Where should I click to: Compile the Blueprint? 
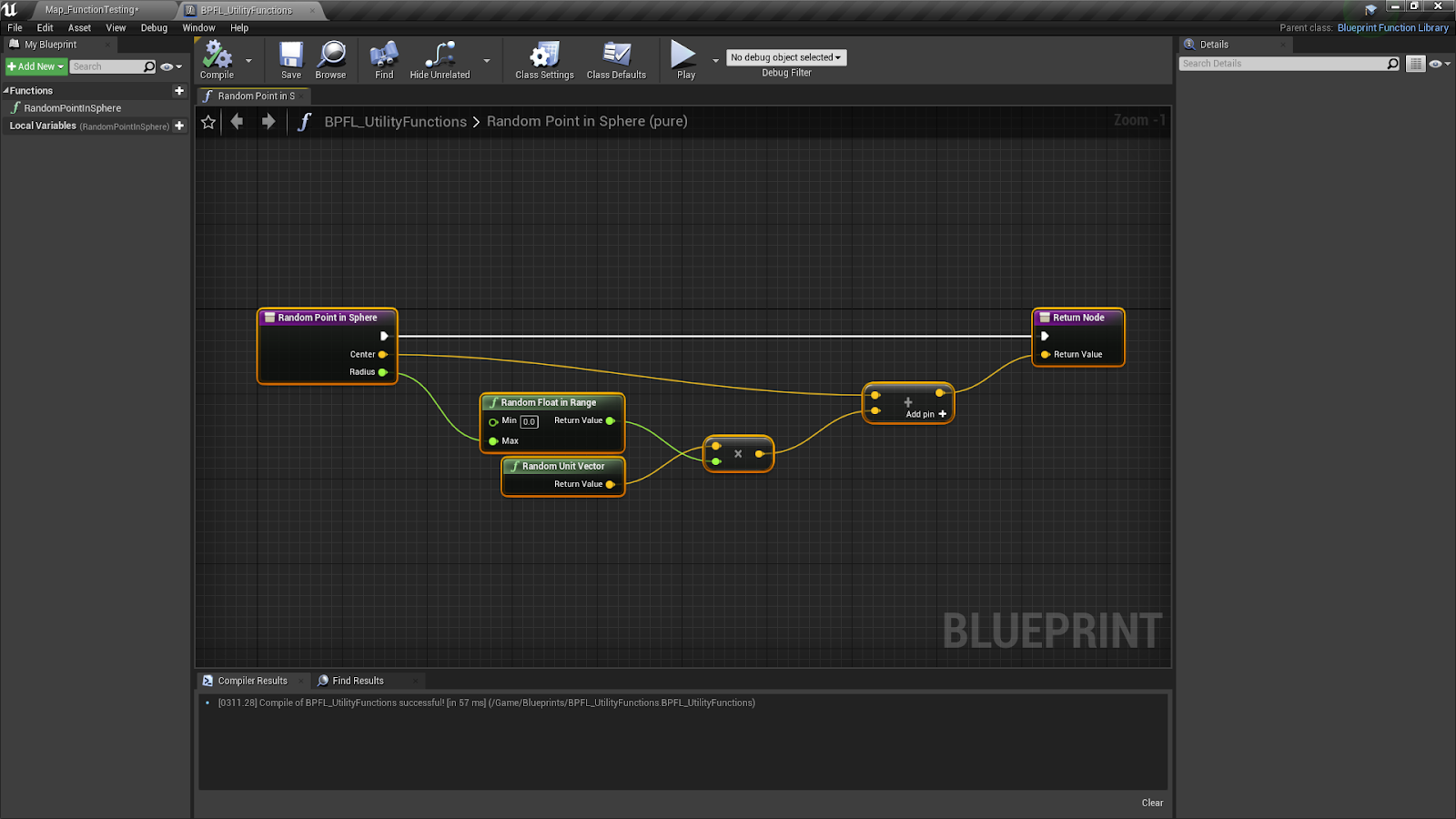click(x=217, y=58)
